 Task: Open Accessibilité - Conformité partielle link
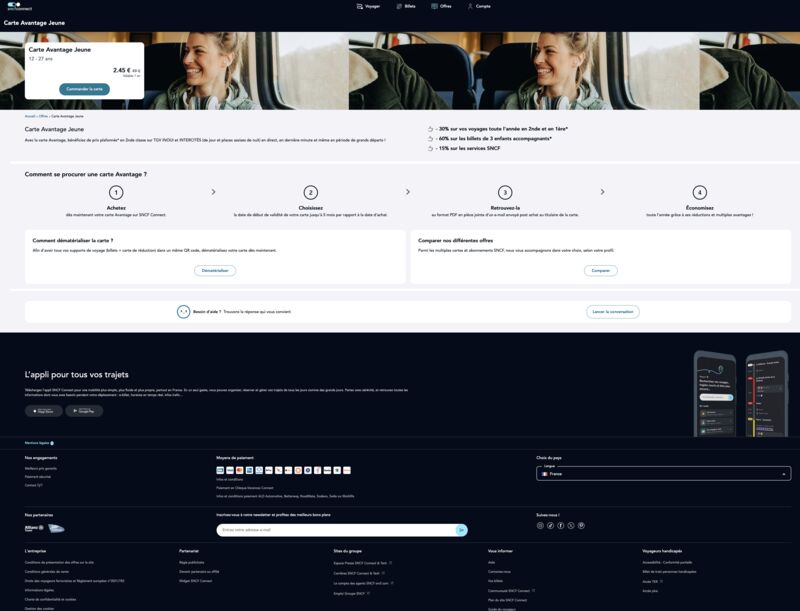point(667,563)
